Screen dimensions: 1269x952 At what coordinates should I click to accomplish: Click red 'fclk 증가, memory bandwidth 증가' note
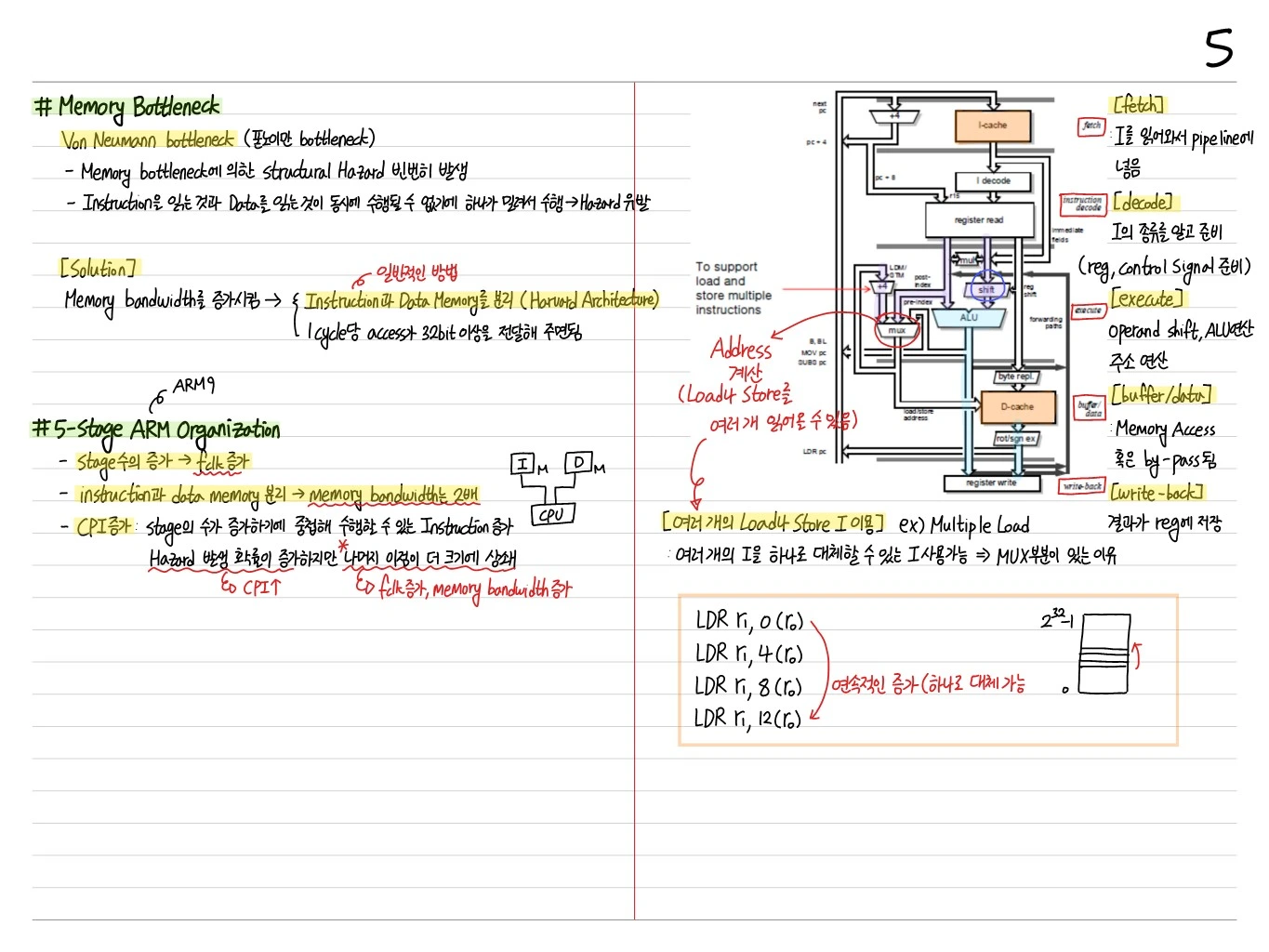(x=474, y=588)
